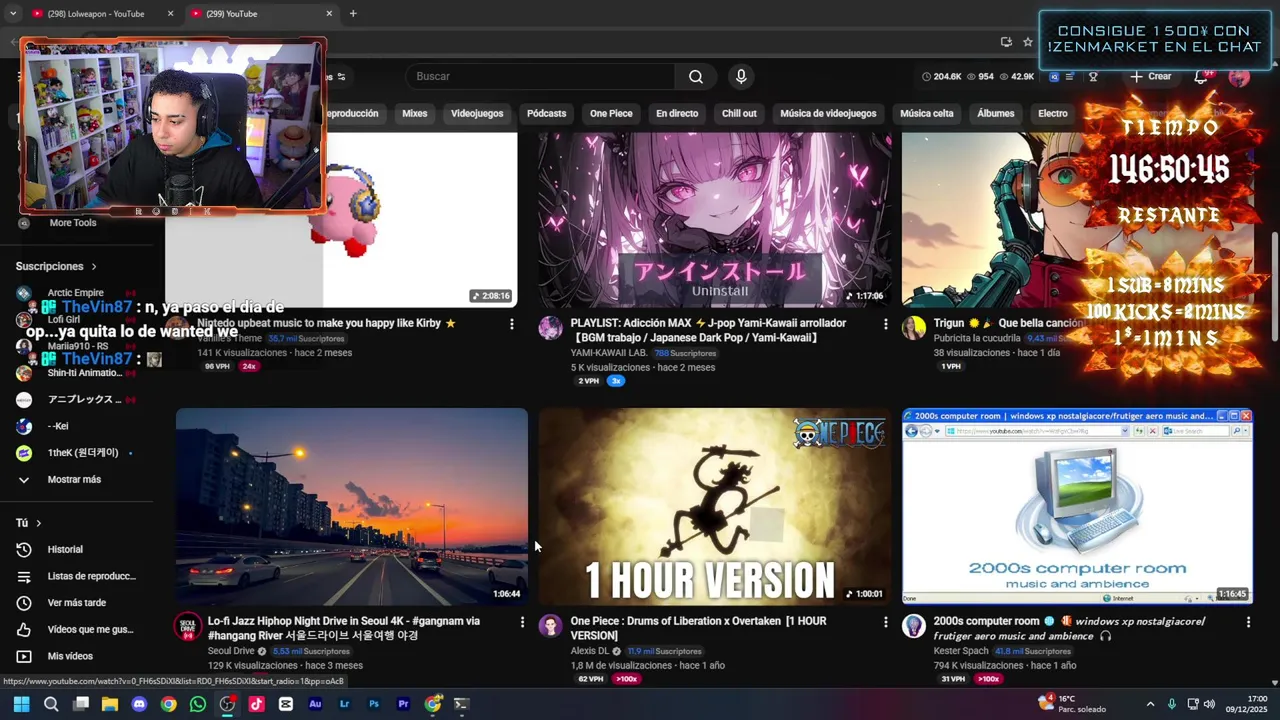Open YAMI-KAWAII LAB channel avatar
The height and width of the screenshot is (720, 1280).
pos(551,328)
